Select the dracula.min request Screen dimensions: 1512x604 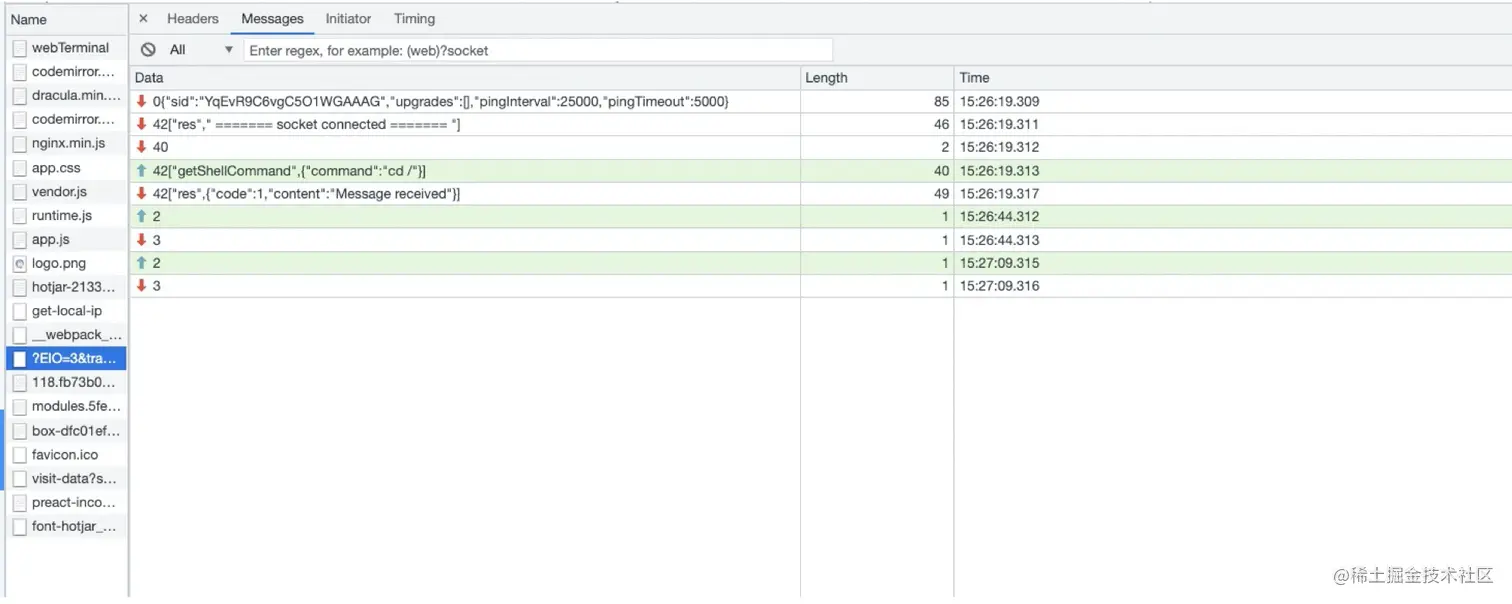67,96
